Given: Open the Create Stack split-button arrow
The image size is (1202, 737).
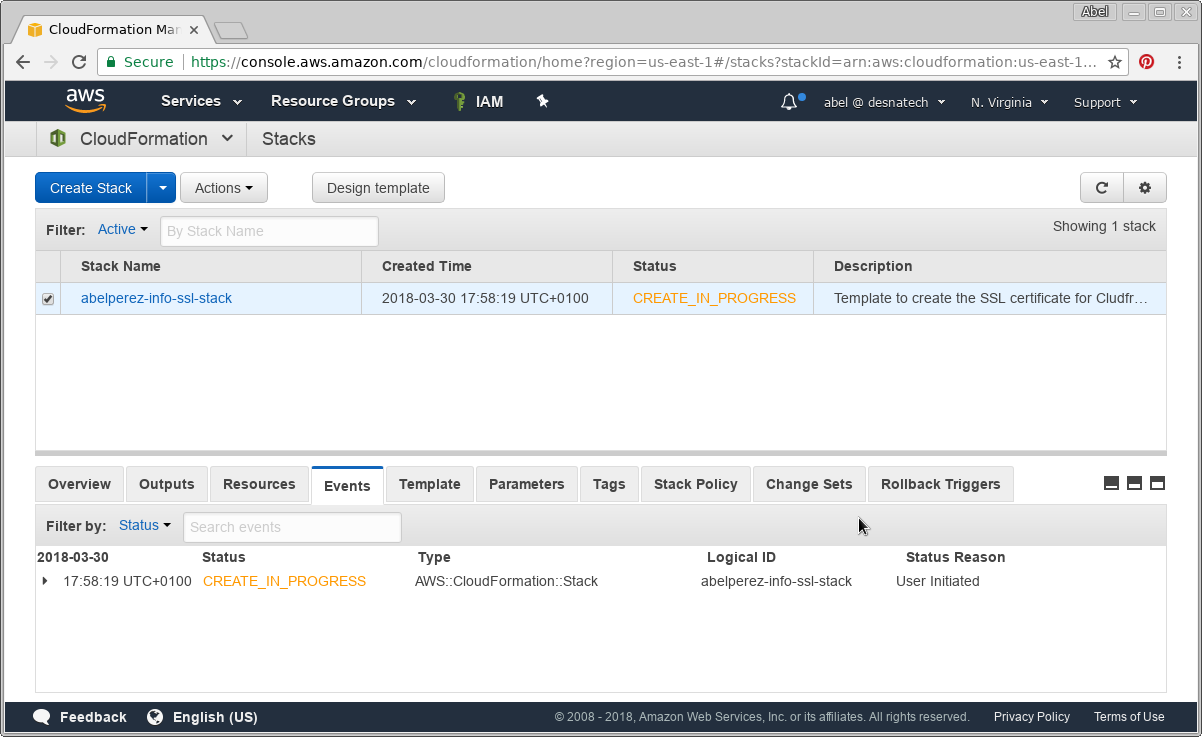Looking at the screenshot, I should tap(162, 188).
